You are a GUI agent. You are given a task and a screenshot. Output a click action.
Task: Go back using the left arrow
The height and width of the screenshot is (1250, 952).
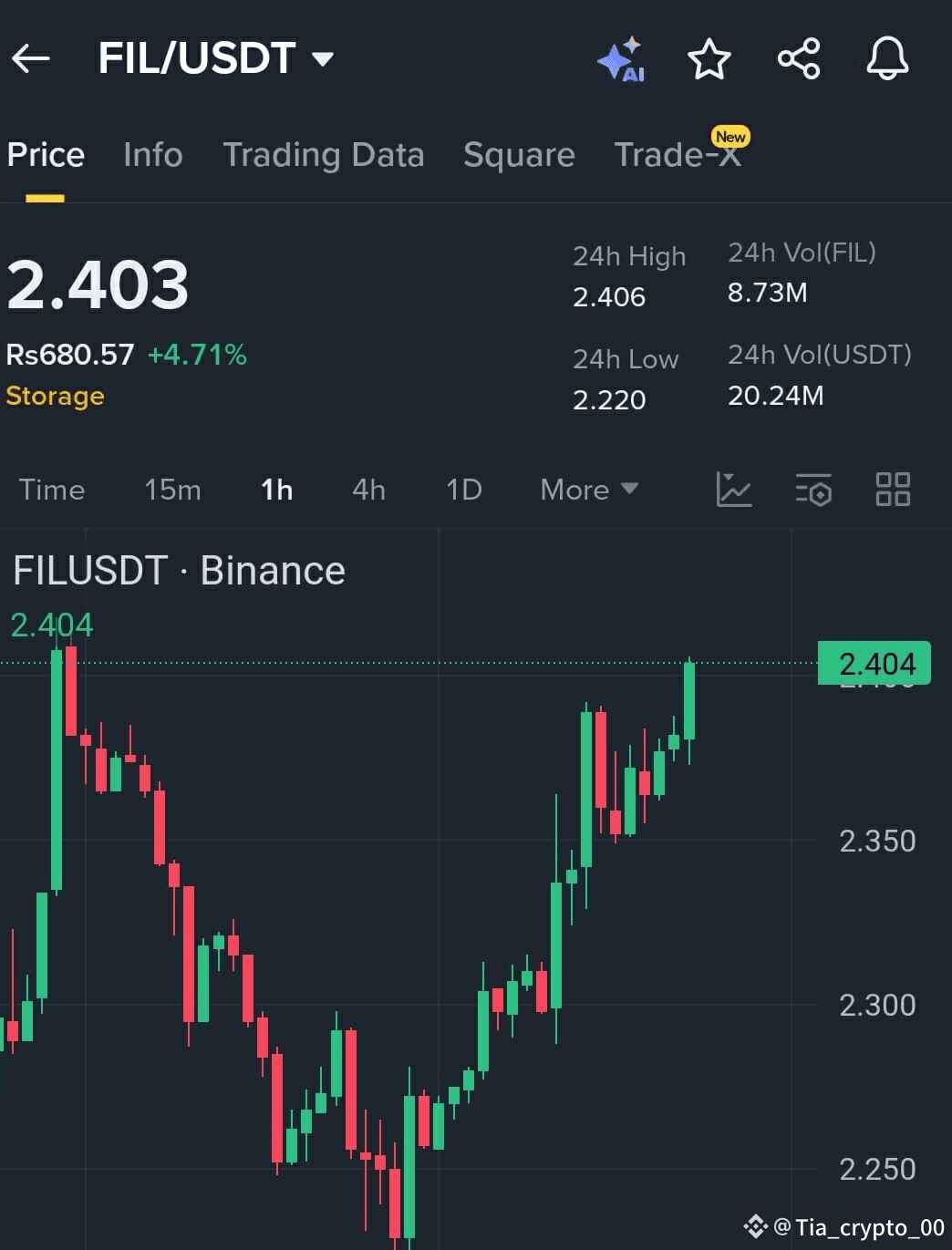tap(31, 59)
